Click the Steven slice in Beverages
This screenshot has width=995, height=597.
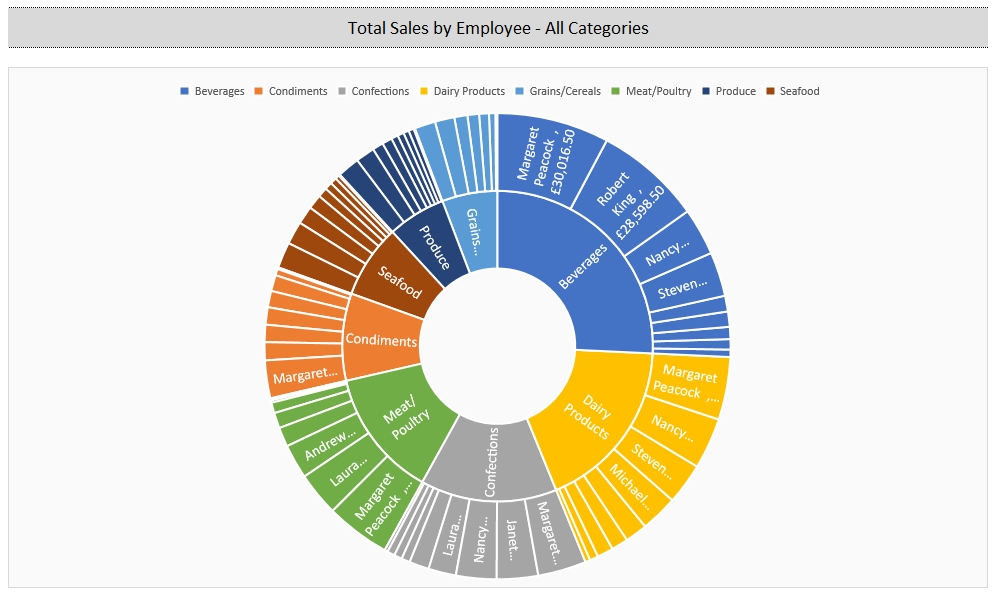tap(687, 283)
